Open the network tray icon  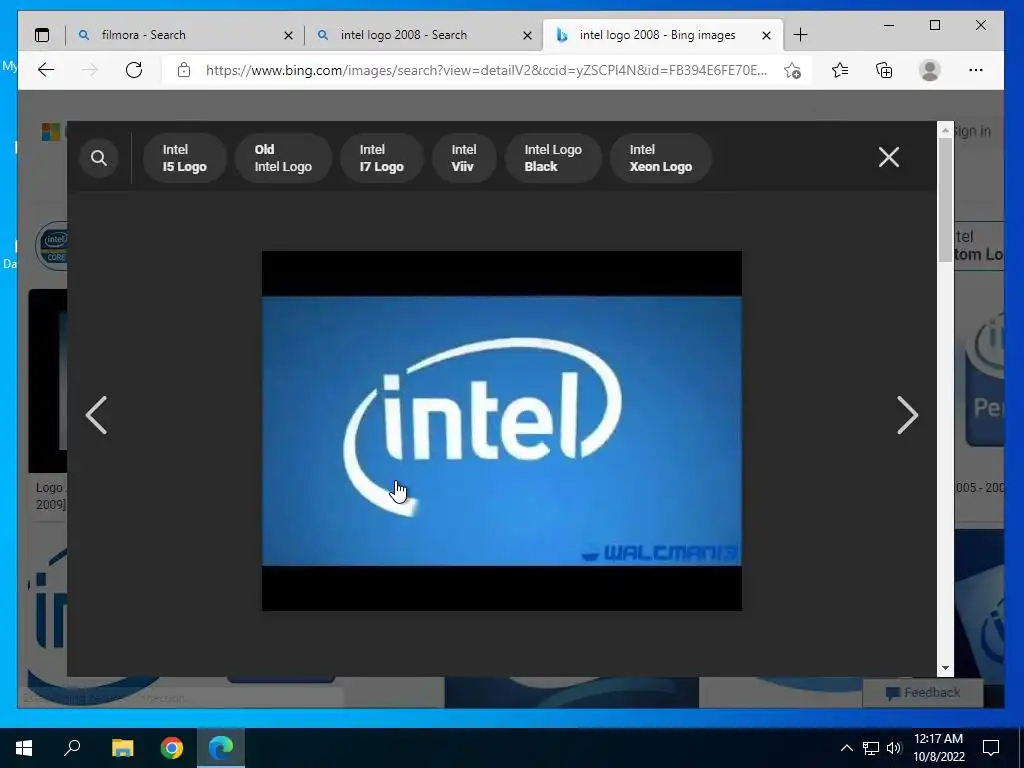(871, 748)
